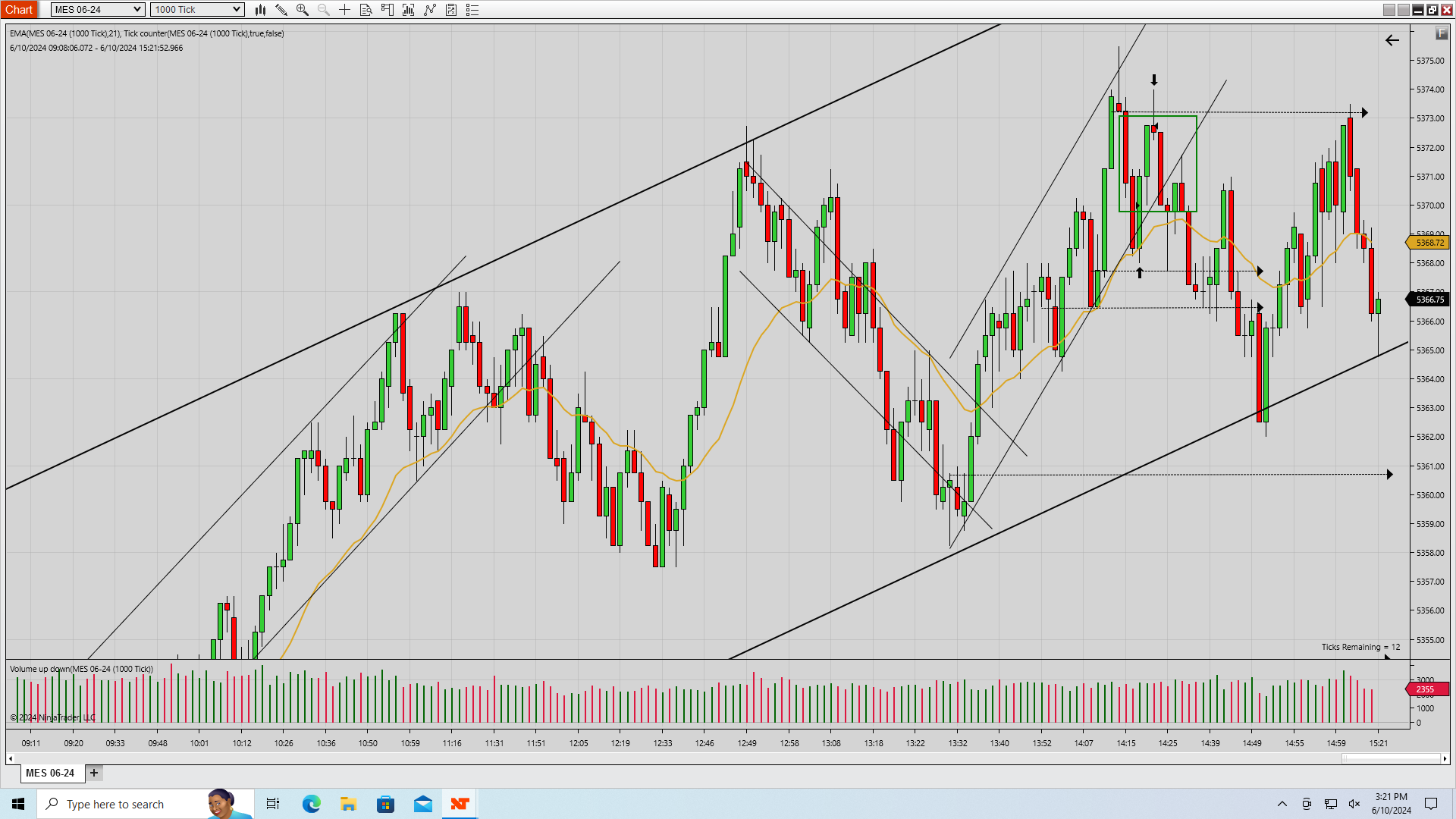Select the crosshair cursor icon
Image resolution: width=1456 pixels, height=819 pixels.
coord(344,10)
